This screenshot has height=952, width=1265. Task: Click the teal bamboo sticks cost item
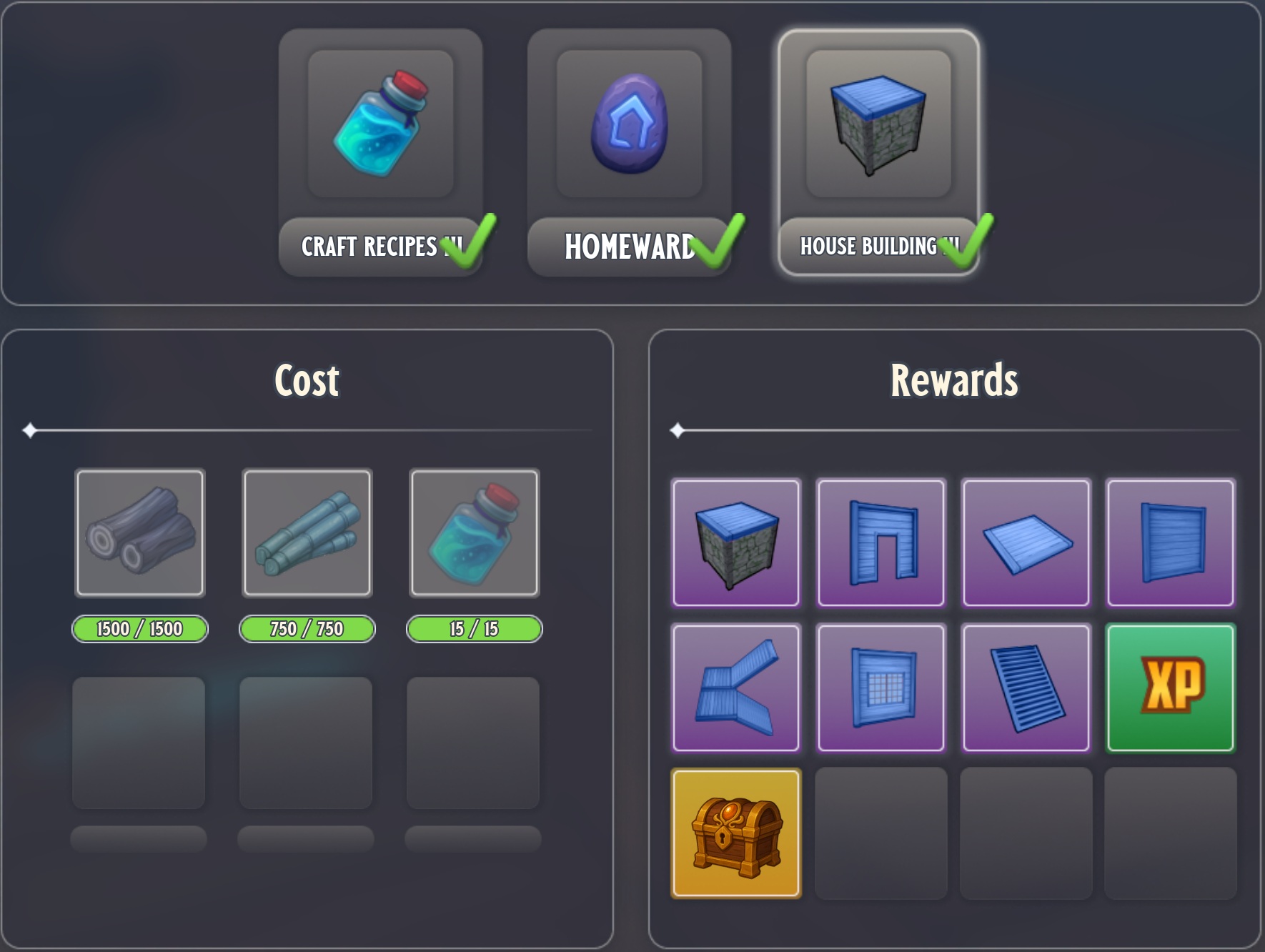307,532
